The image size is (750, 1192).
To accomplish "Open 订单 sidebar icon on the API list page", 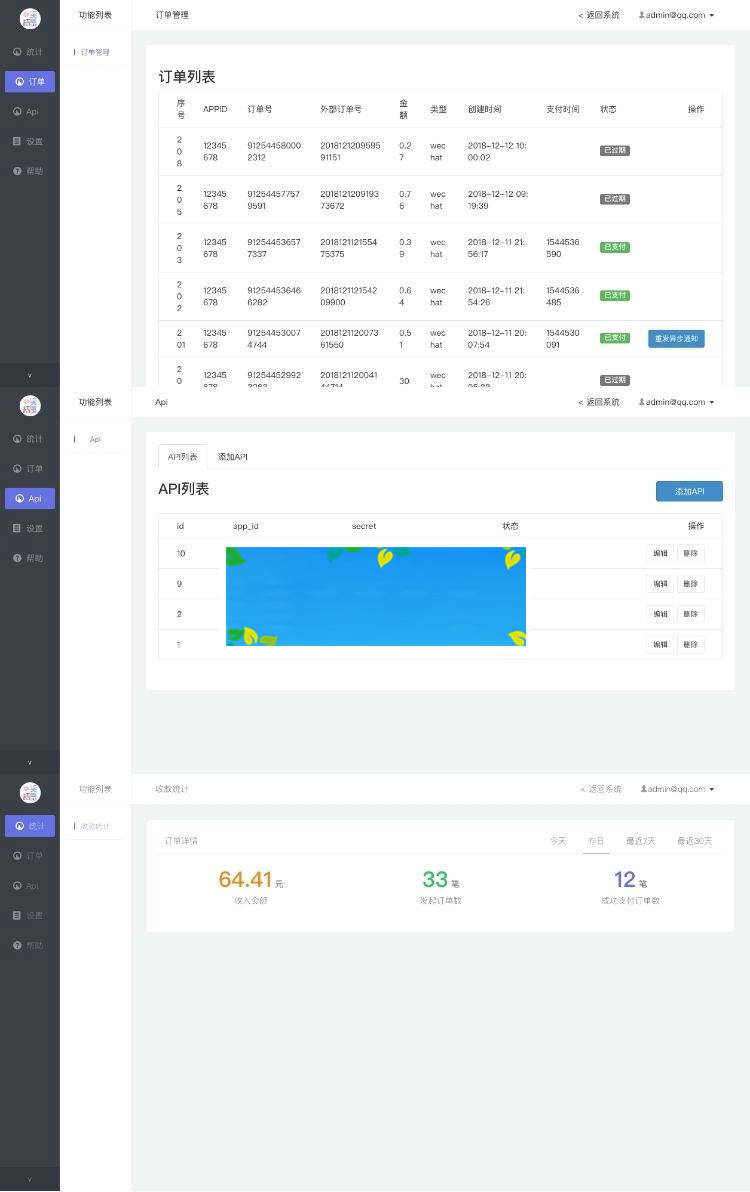I will [x=17, y=469].
